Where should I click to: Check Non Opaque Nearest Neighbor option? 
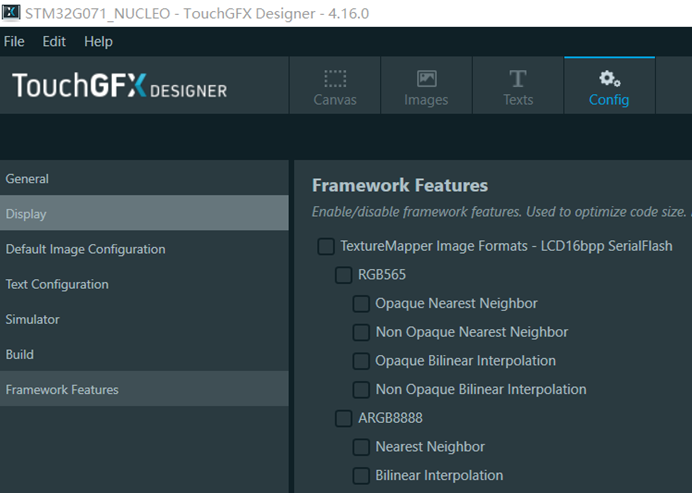pos(361,332)
